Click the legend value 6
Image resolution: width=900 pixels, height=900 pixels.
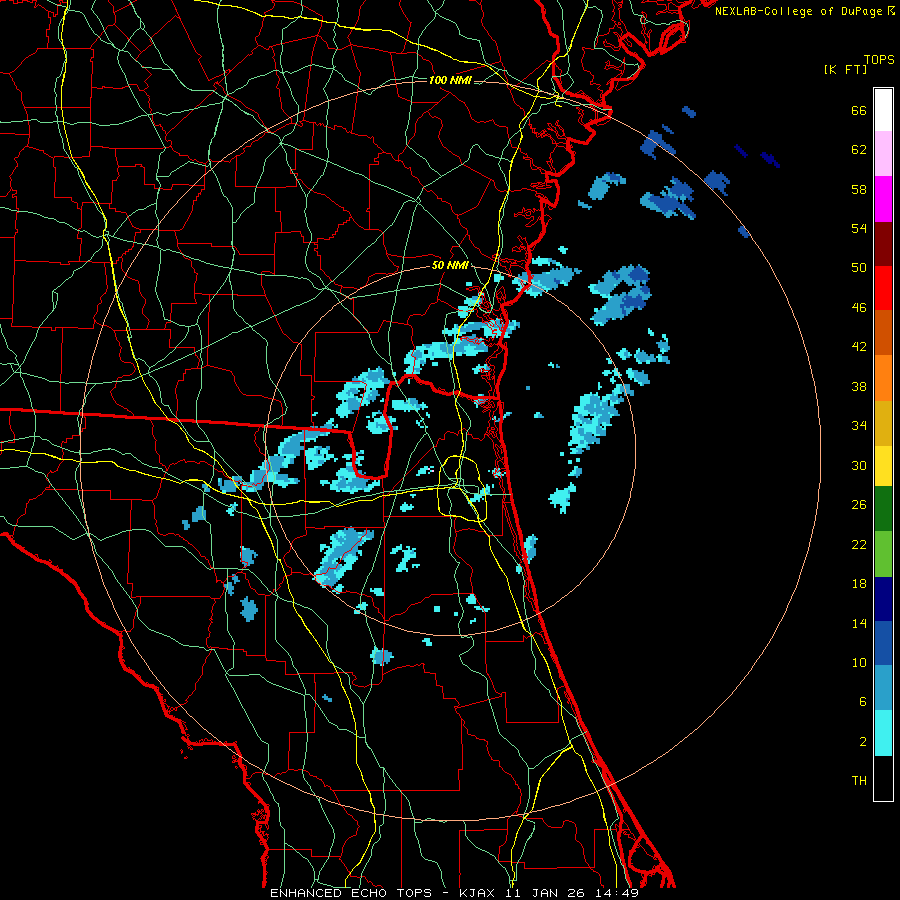863,702
